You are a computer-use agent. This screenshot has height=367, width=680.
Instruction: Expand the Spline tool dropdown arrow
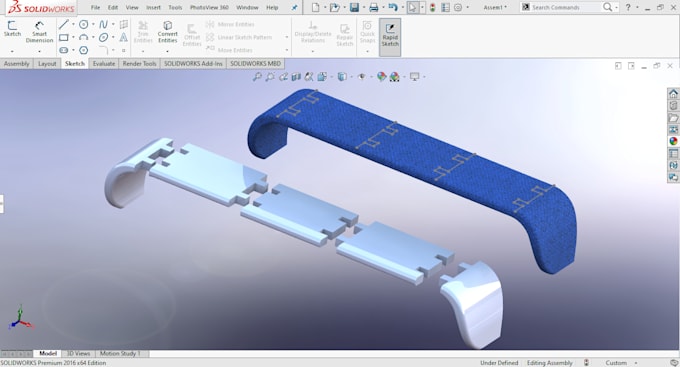pos(113,24)
